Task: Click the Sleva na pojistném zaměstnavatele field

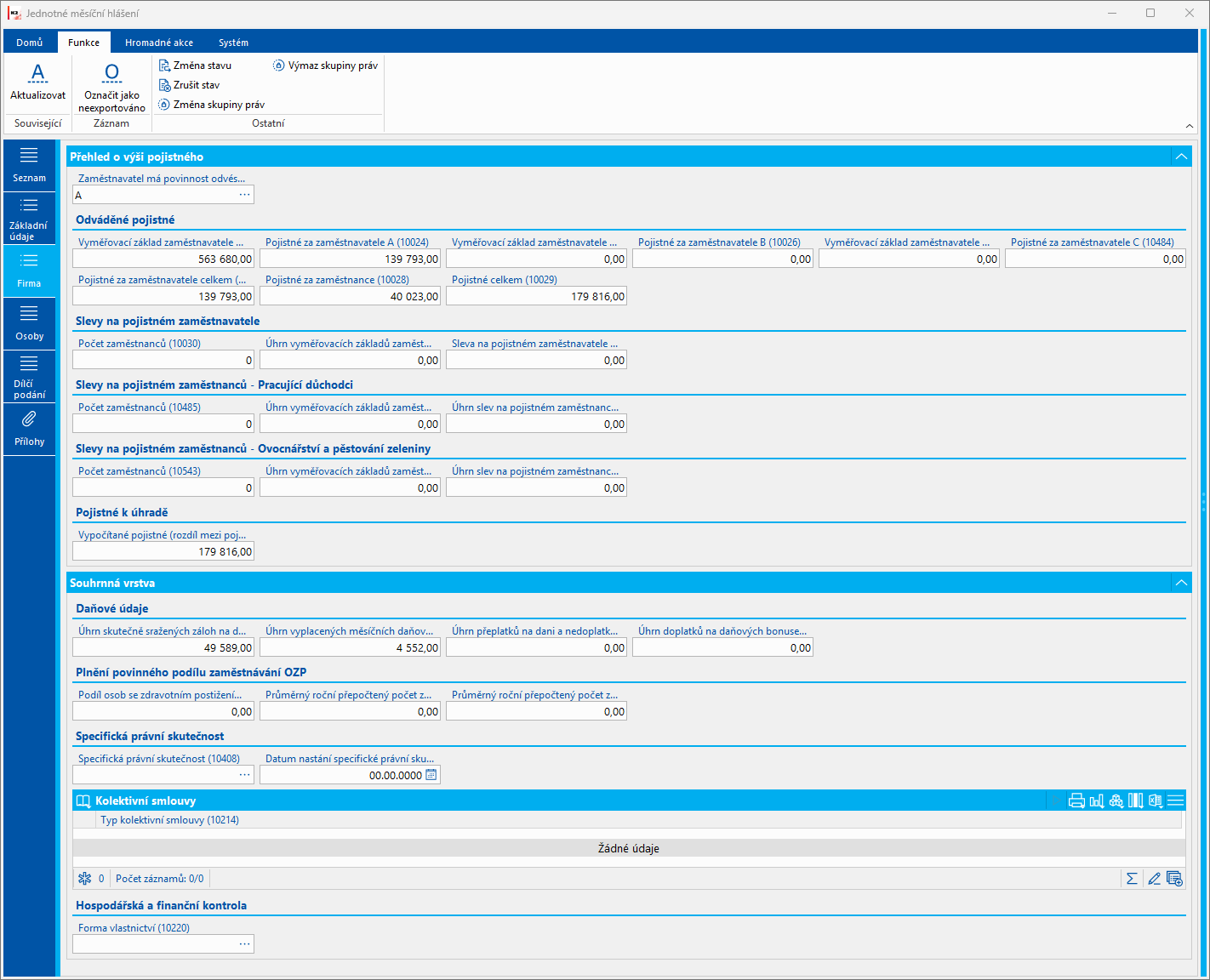Action: click(x=536, y=360)
